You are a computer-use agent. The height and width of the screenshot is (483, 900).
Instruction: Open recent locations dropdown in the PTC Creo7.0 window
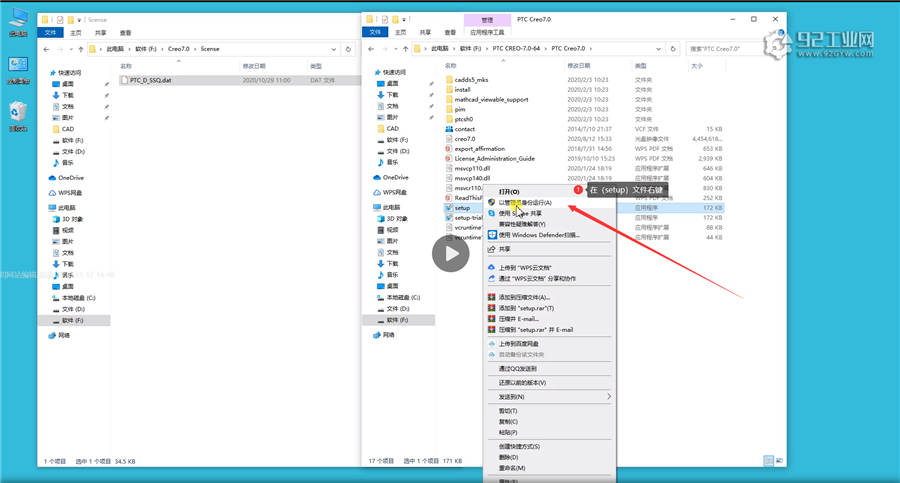tap(395, 49)
